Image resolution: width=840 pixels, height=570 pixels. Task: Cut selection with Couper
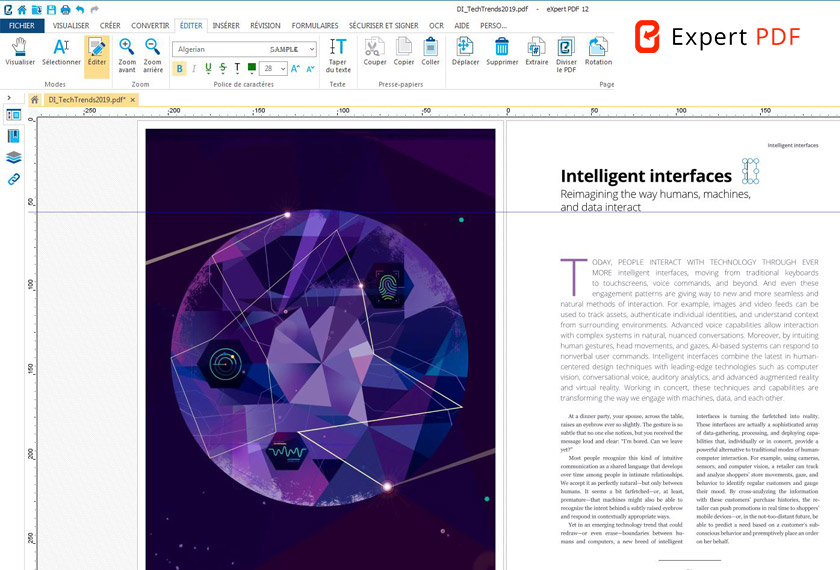click(x=374, y=52)
